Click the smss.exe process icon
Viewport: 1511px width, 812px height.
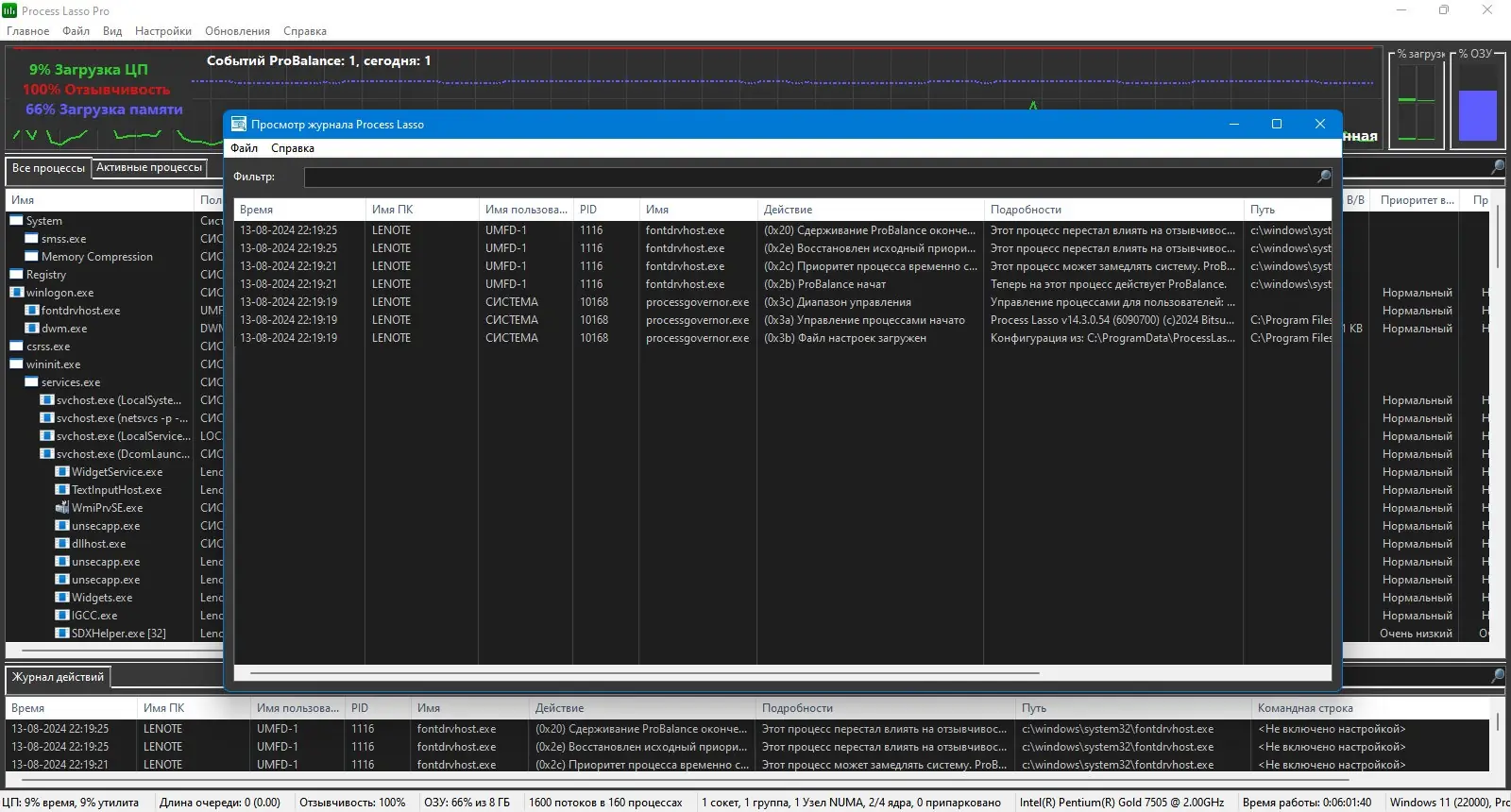(32, 239)
